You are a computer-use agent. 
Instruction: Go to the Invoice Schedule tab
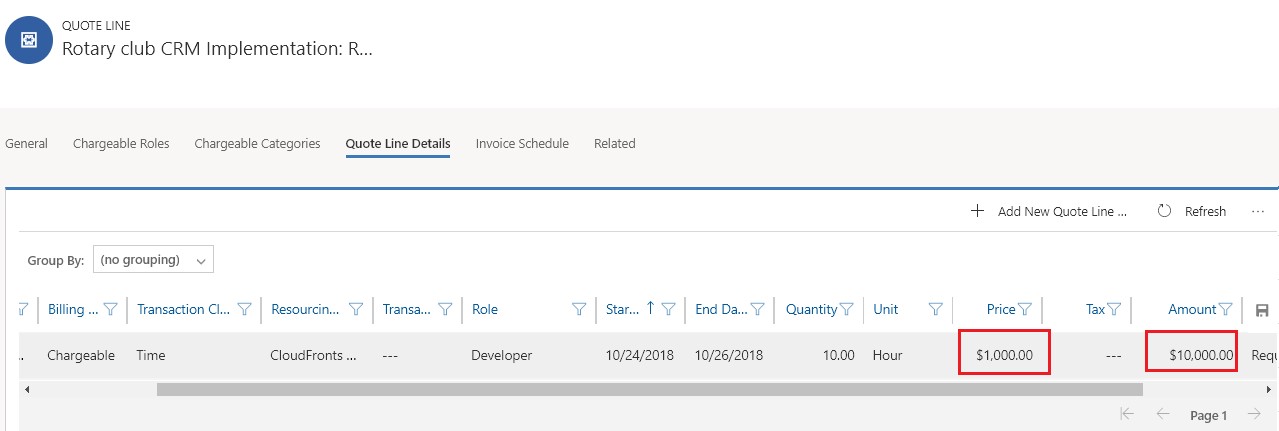[x=522, y=144]
